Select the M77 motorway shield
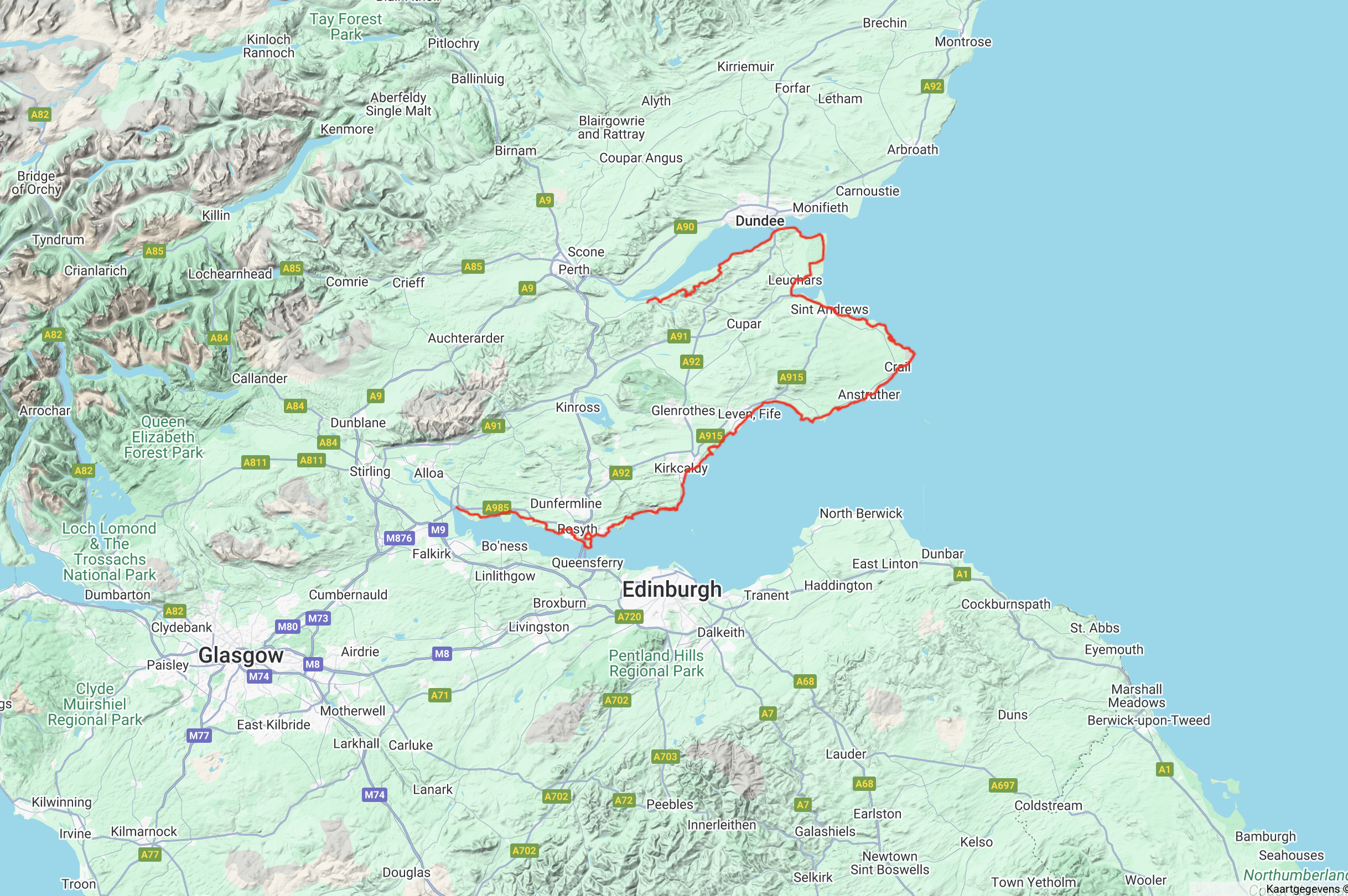Viewport: 1348px width, 896px height. tap(199, 736)
